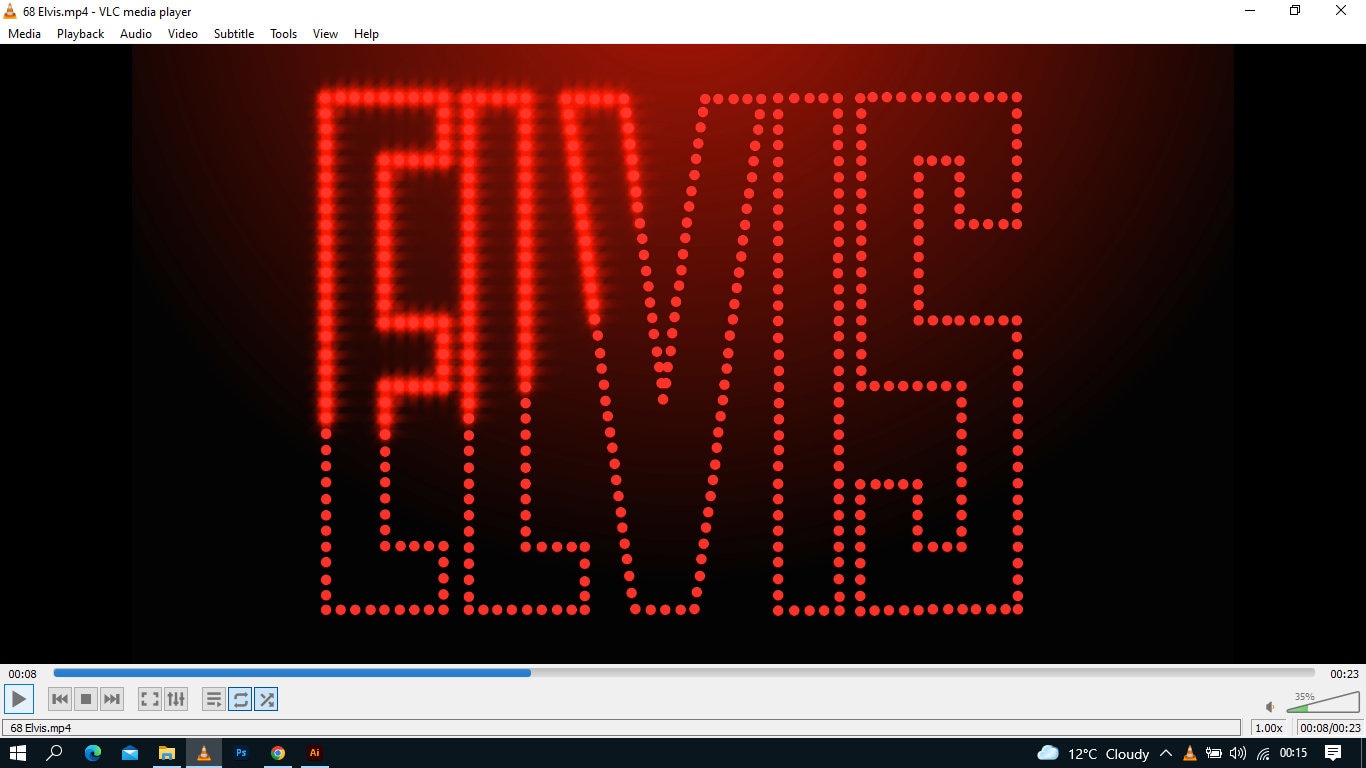The image size is (1366, 768).
Task: Click the Elvis video display area
Action: tap(683, 353)
